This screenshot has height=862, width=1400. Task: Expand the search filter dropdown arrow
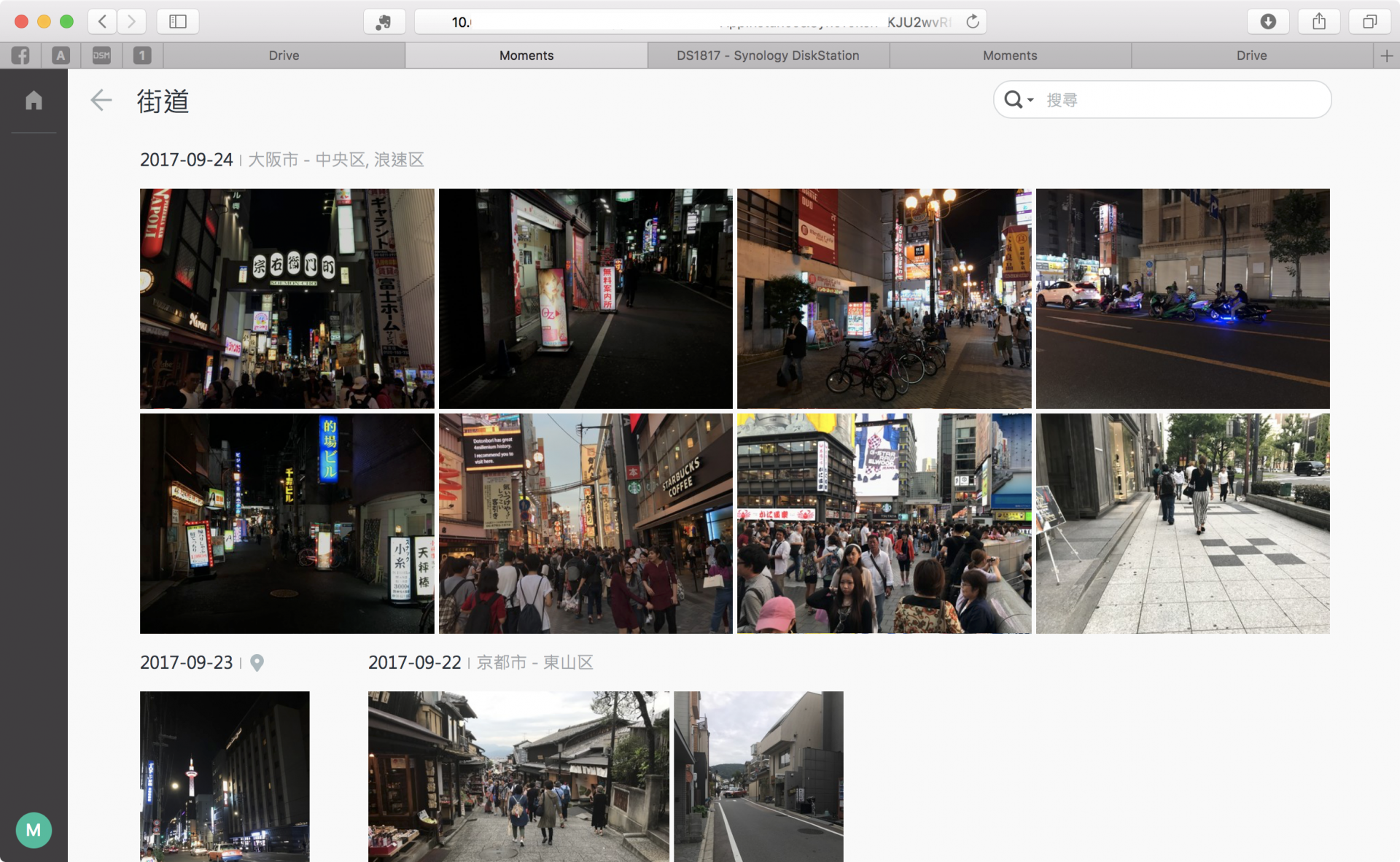pos(1030,100)
